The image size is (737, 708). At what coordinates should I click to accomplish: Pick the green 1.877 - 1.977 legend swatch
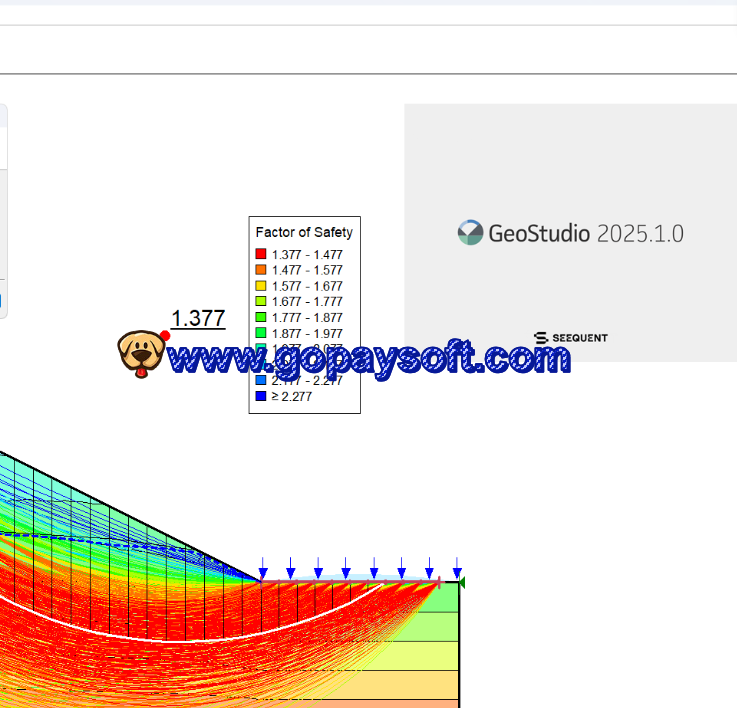[261, 333]
